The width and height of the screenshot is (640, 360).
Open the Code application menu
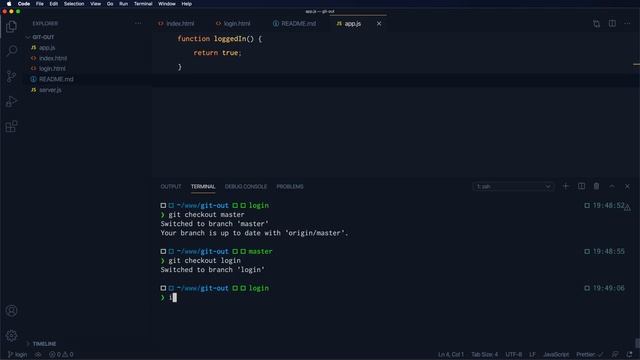click(x=24, y=4)
